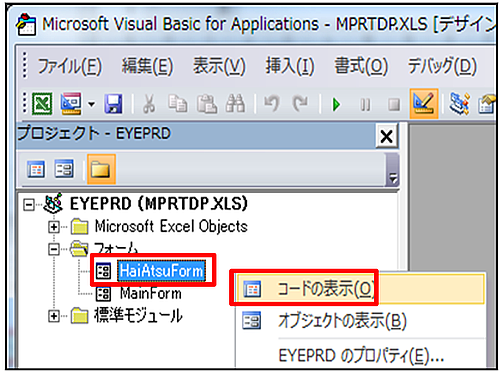This screenshot has width=500, height=371.
Task: Expand Microsoft Excel Objects folder
Action: [x=54, y=227]
